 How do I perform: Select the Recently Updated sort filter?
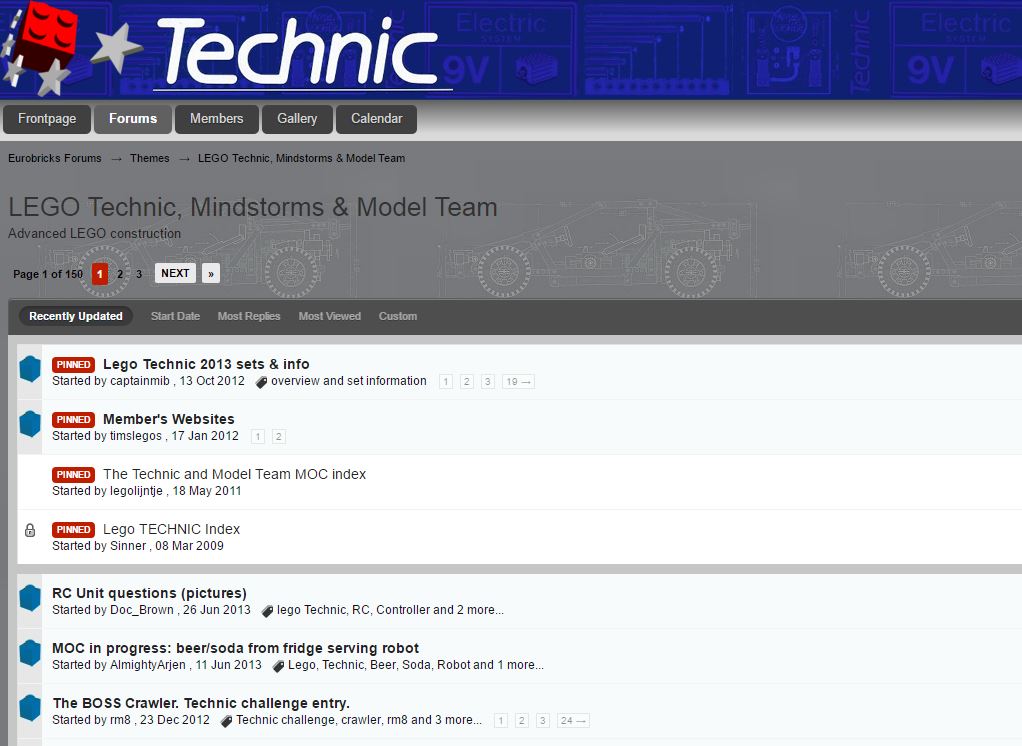coord(76,316)
